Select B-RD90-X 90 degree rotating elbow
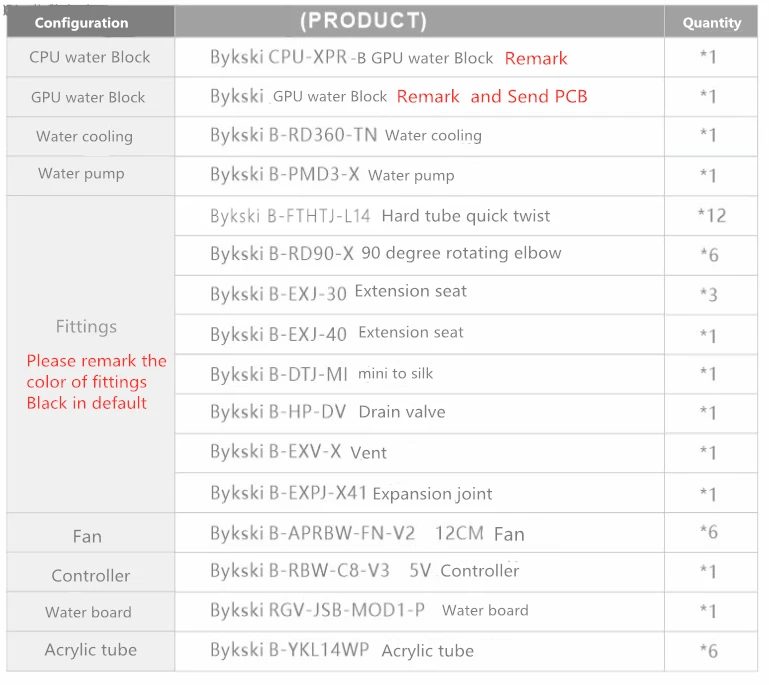Screen dimensions: 769x685 [385, 254]
